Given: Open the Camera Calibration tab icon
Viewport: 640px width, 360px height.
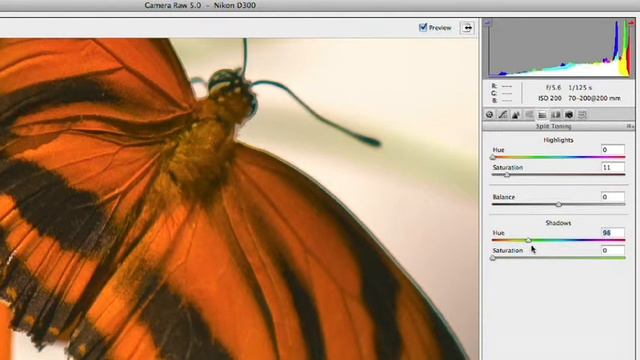Looking at the screenshot, I should coord(569,115).
